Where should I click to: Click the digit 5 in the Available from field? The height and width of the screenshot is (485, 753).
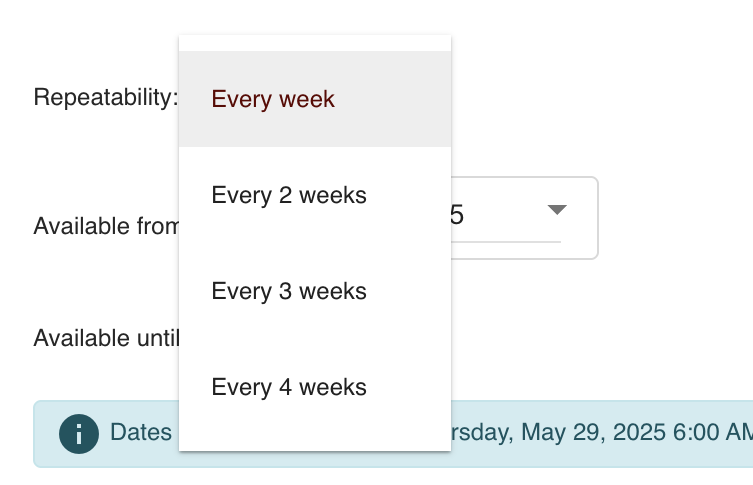457,215
